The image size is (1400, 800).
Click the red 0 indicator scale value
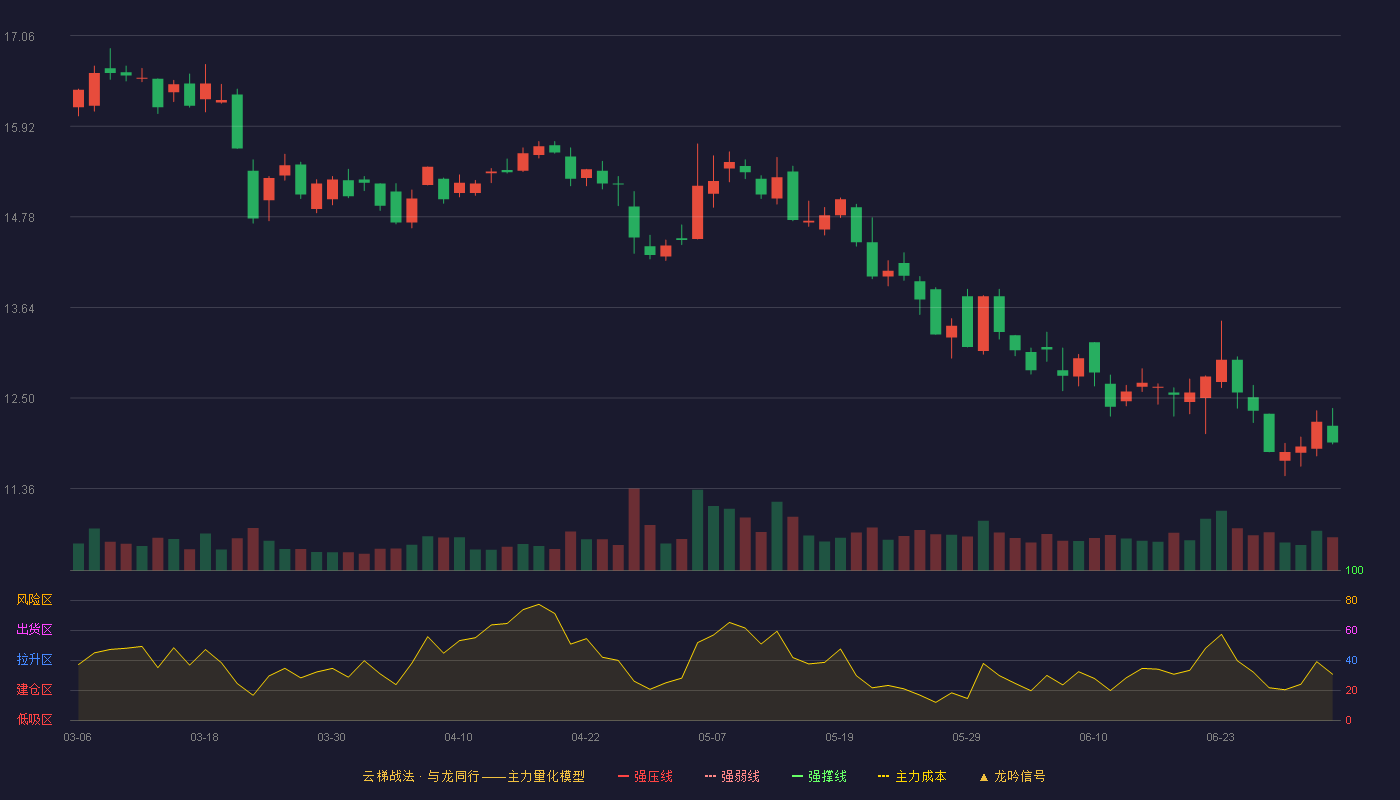pyautogui.click(x=1348, y=720)
